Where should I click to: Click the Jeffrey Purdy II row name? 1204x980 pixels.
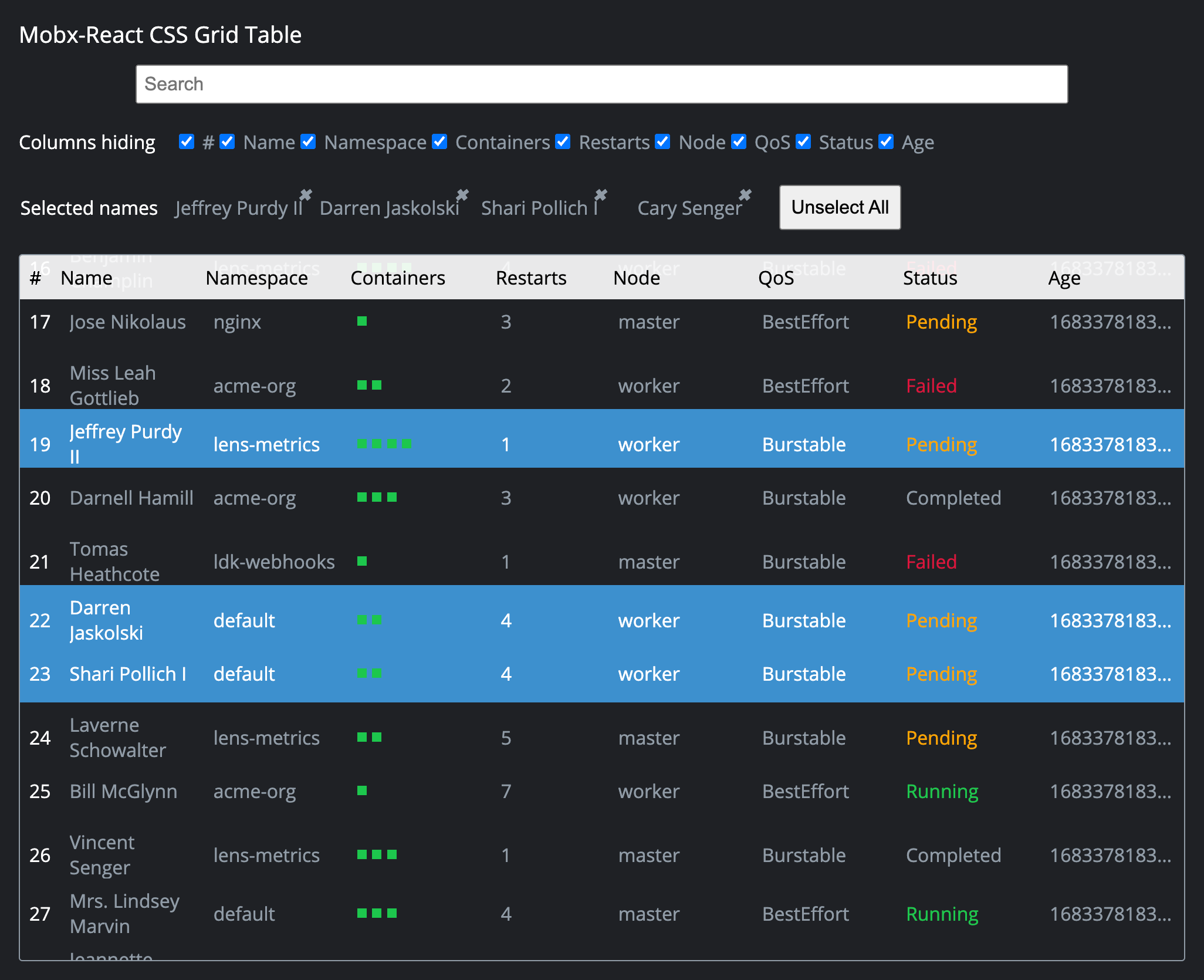coord(126,444)
